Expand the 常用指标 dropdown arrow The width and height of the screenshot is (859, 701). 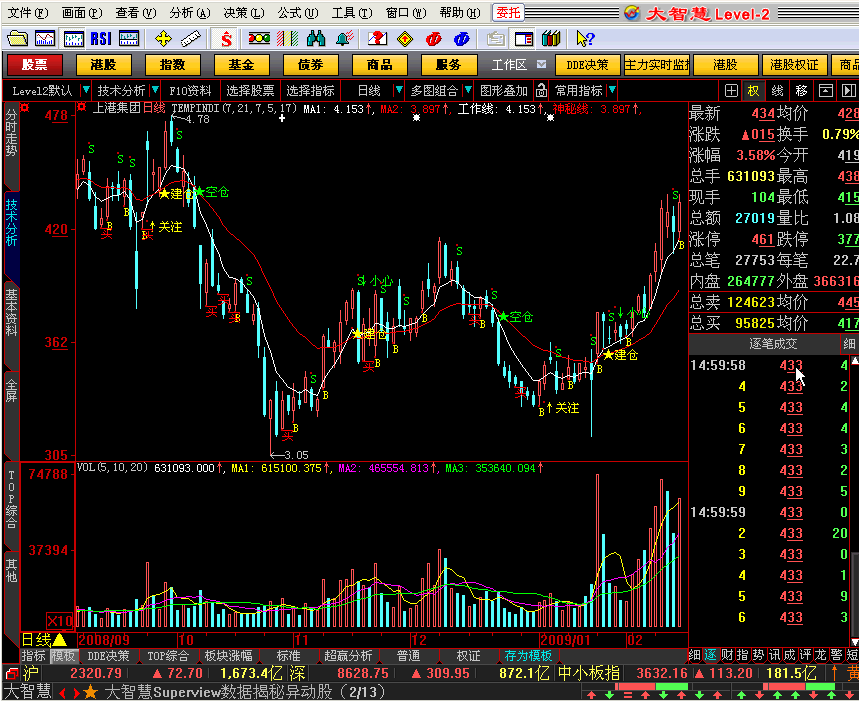(x=612, y=90)
